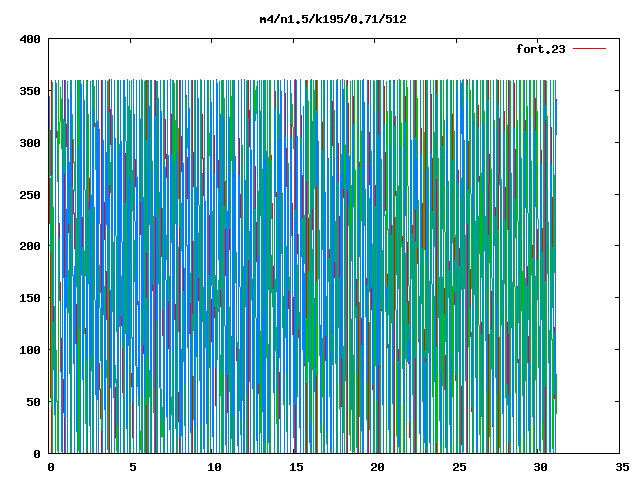
Task: Click the y-axis label 100
Action: [x=30, y=350]
